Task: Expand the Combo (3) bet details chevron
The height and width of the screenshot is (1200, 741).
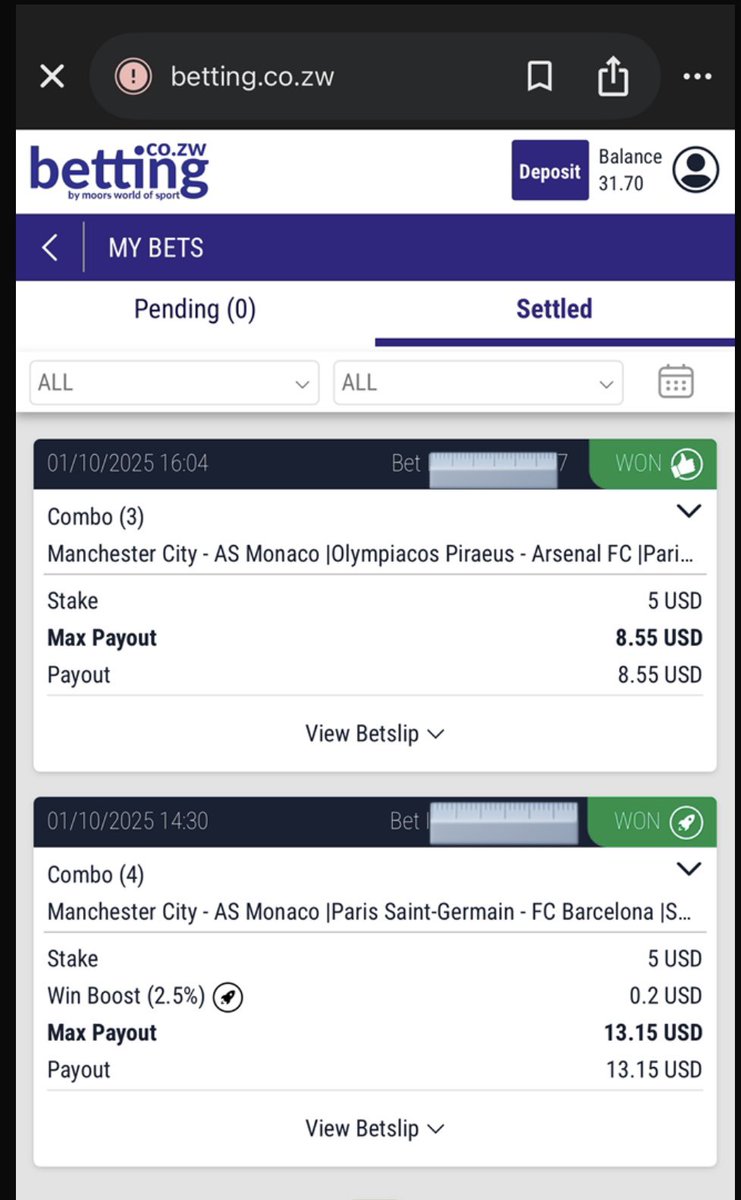Action: (689, 511)
